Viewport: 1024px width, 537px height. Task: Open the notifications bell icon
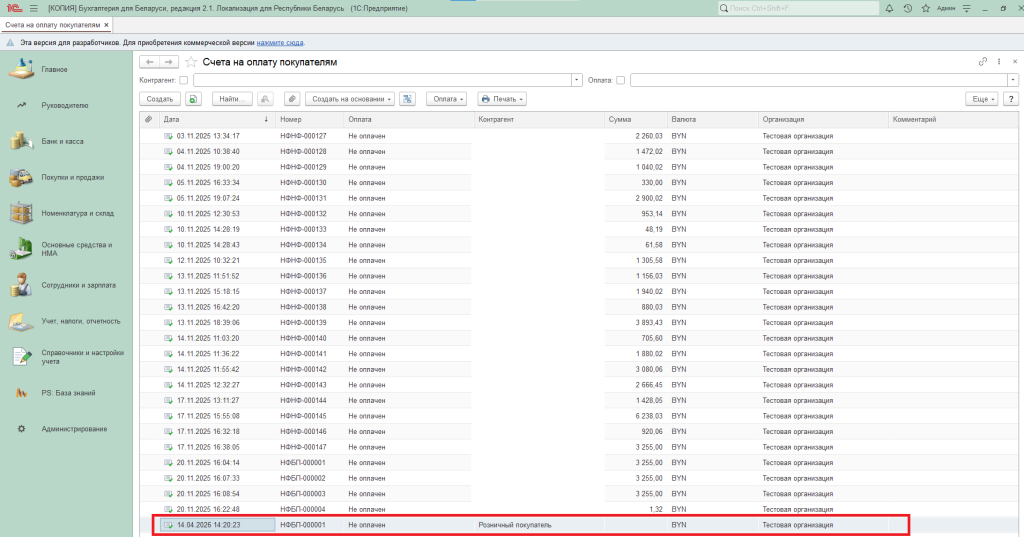[x=891, y=8]
